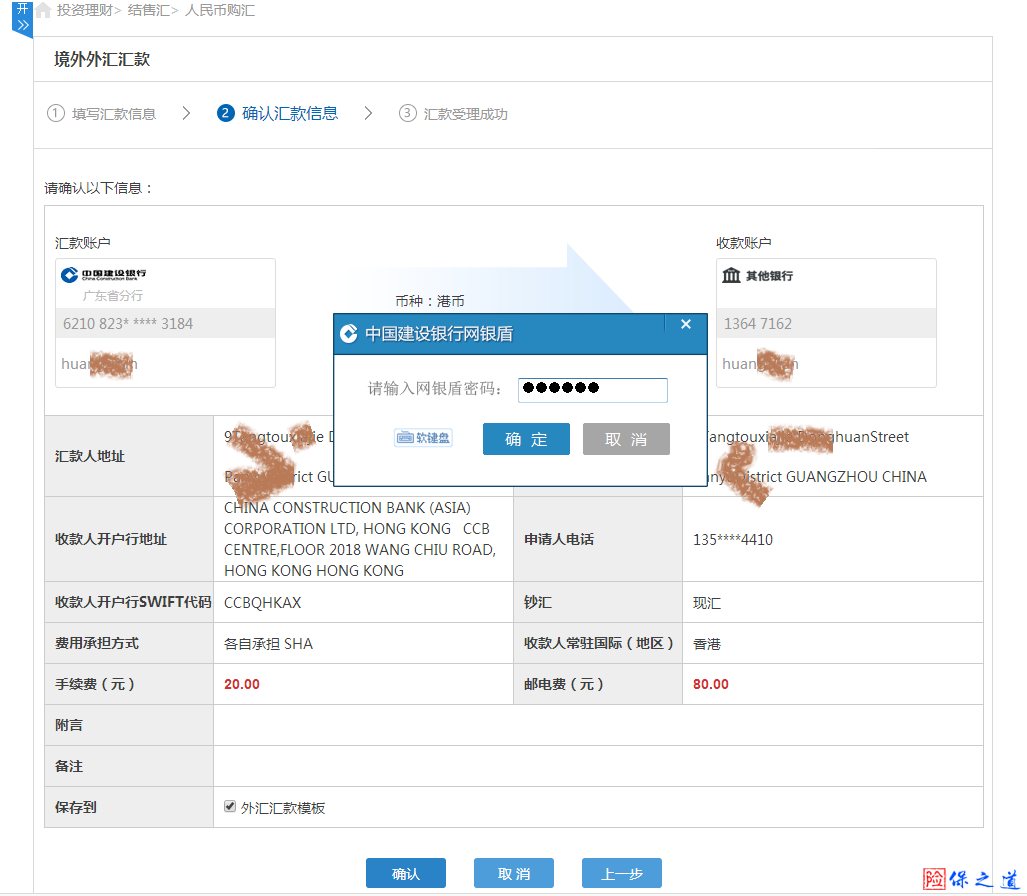Viewport: 1027px width, 896px height.
Task: Open the 结售汇 breadcrumb link
Action: pos(149,10)
